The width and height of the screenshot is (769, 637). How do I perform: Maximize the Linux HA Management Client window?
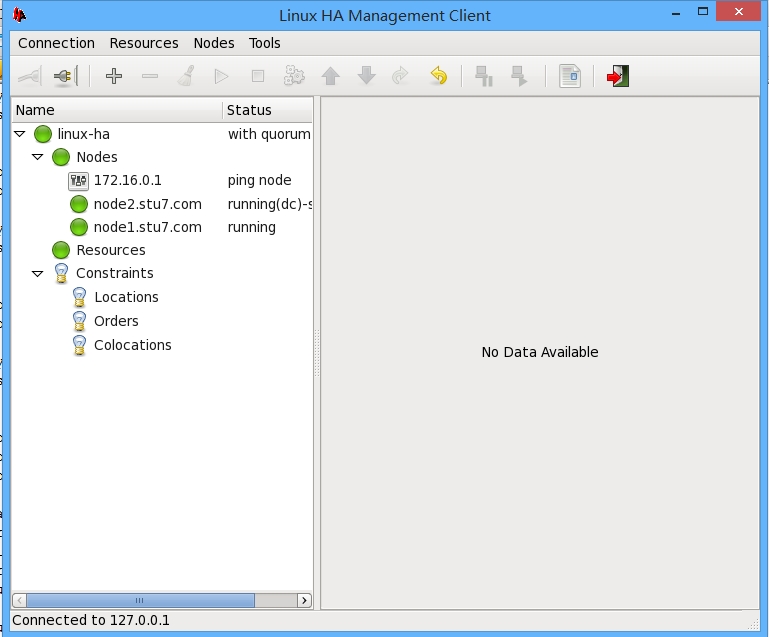pos(703,12)
